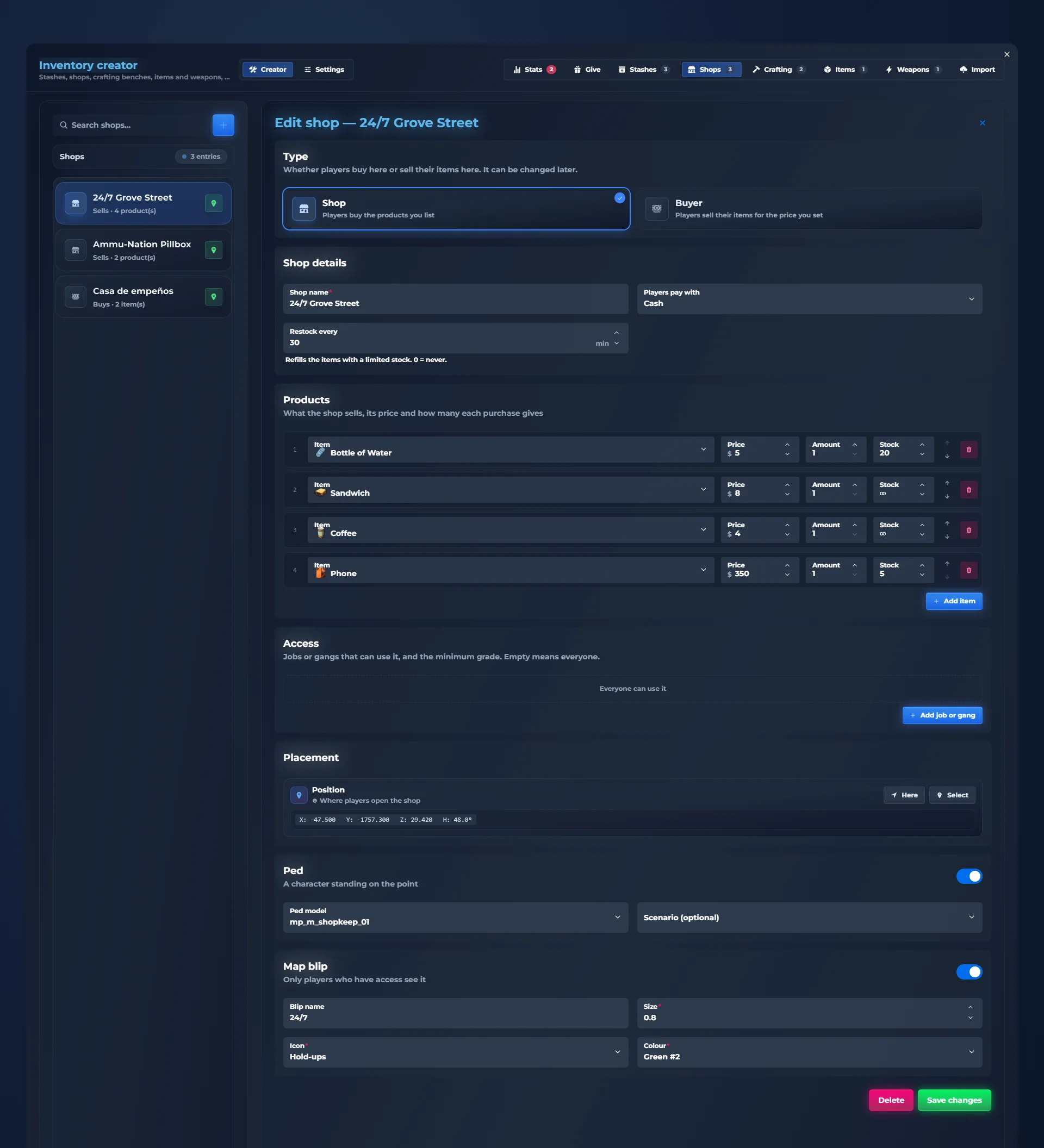Expand the Bottle of Water item dropdown
The image size is (1044, 1148).
(511, 450)
